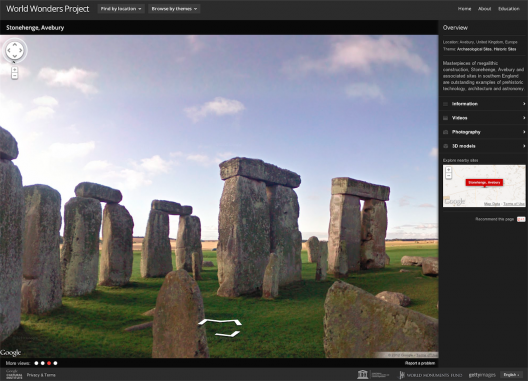Expand the 3D models section chevron
Viewport: 528px width, 381px height.
(x=524, y=146)
